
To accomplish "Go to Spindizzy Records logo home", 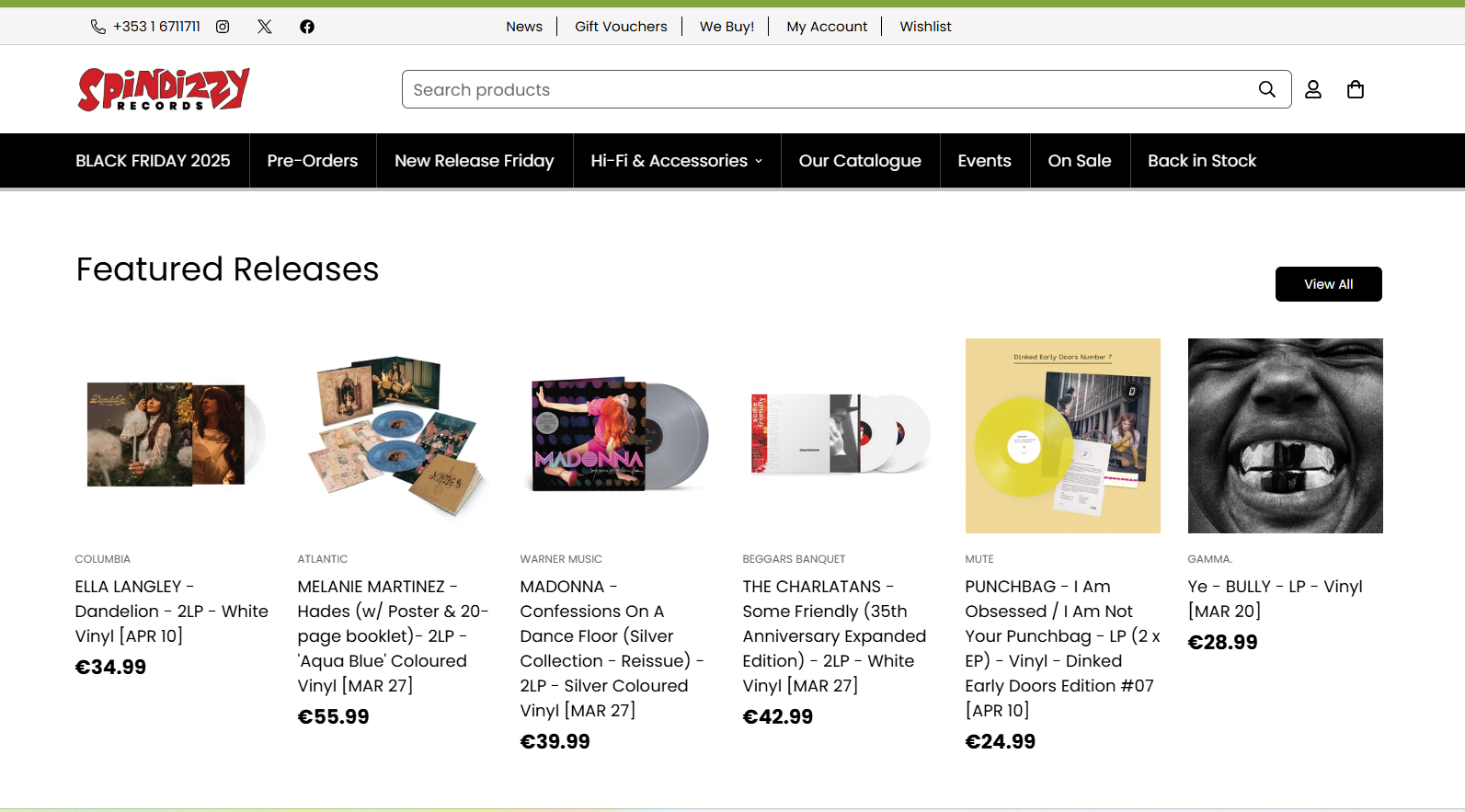I will (164, 89).
